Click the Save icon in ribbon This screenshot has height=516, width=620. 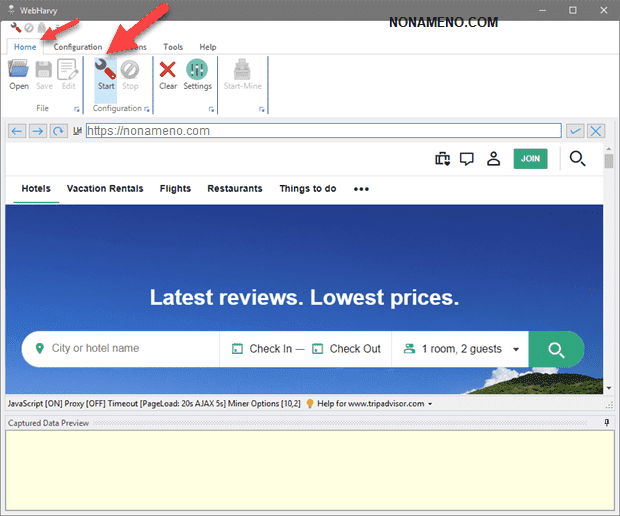point(43,69)
